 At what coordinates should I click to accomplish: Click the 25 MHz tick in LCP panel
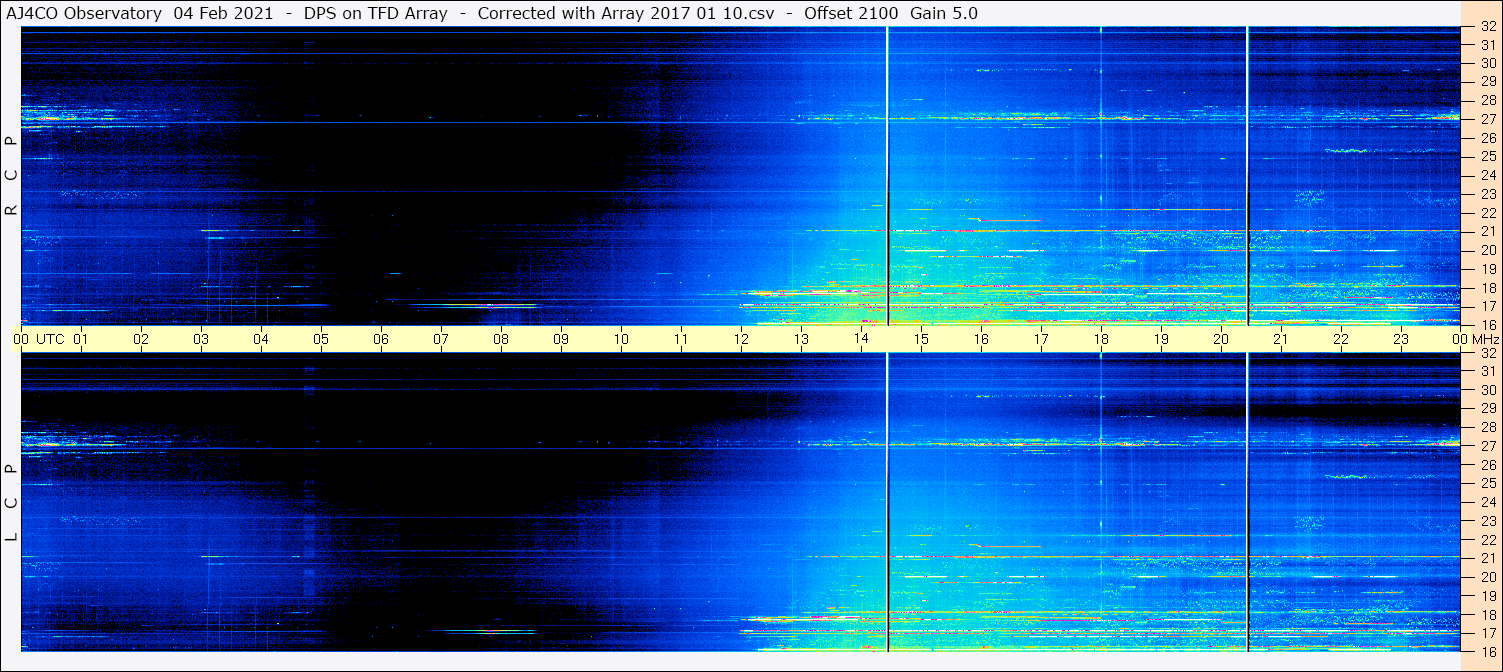(1488, 484)
